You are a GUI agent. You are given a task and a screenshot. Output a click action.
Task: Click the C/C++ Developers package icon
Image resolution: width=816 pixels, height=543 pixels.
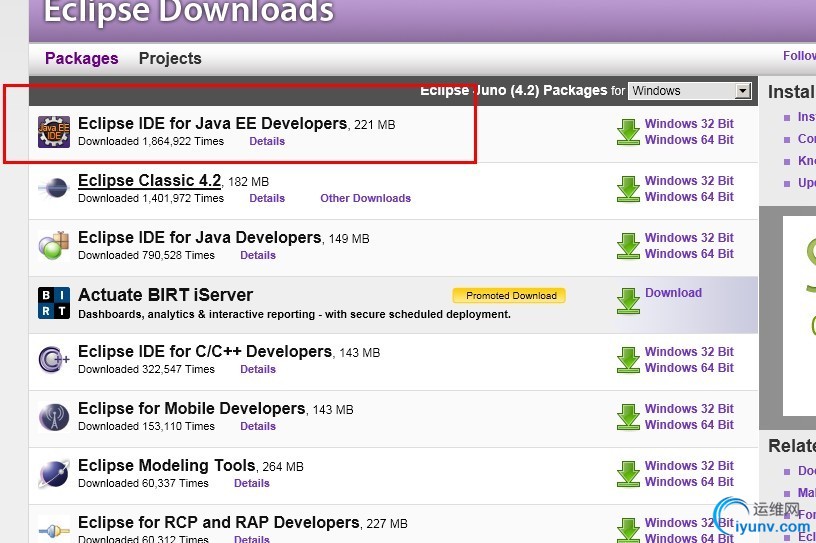tap(54, 359)
